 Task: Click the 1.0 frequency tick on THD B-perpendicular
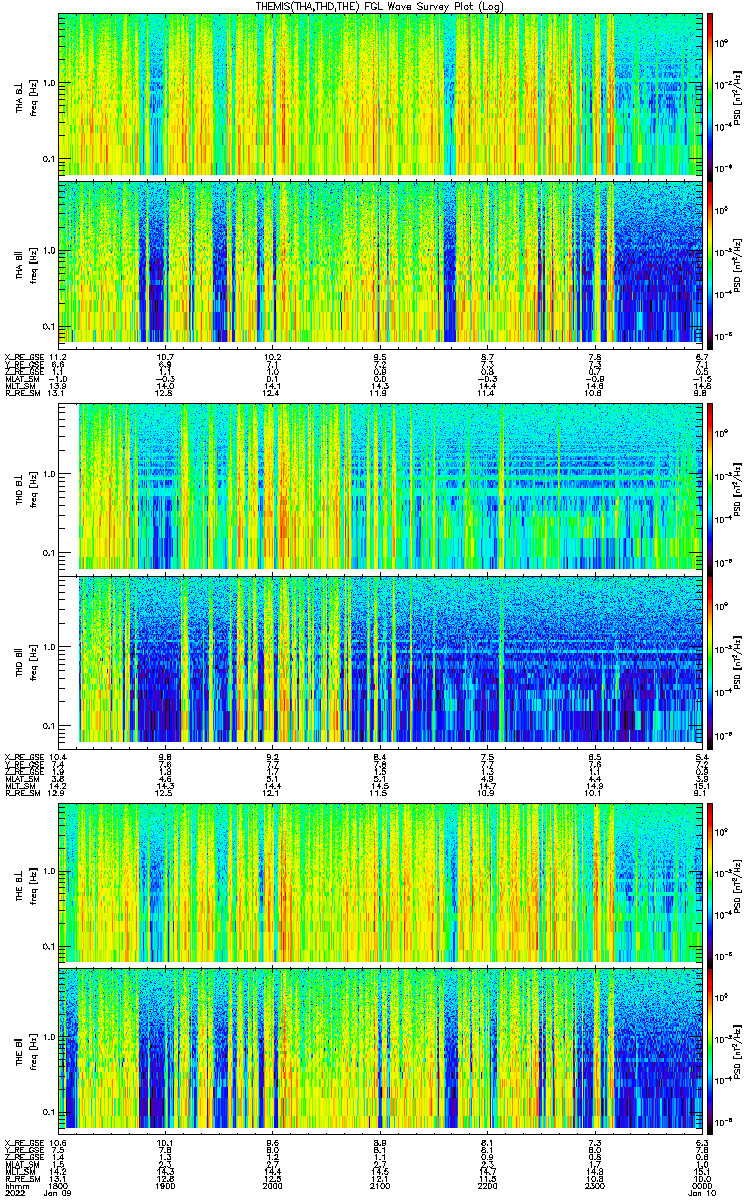coord(48,475)
